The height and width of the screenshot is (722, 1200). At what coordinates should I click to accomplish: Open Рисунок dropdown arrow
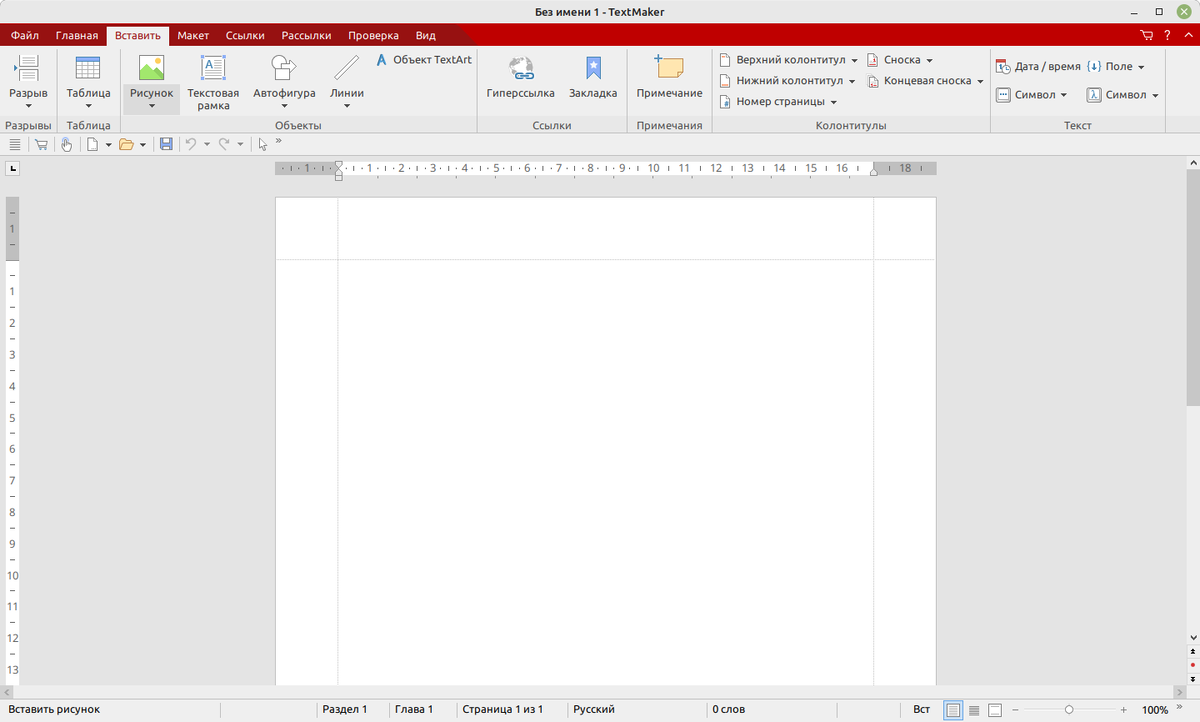pos(152,106)
